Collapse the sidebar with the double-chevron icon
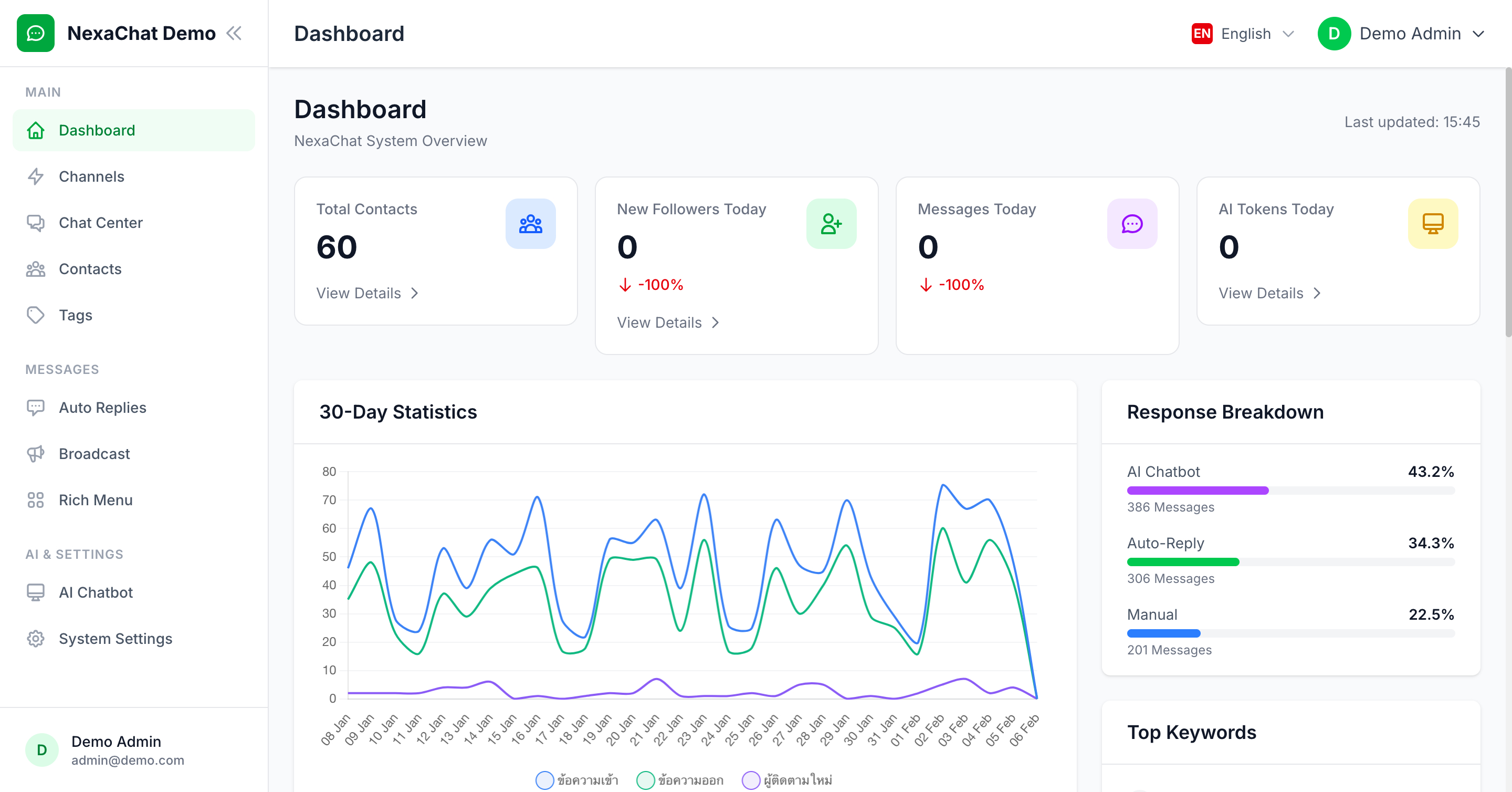 234,34
